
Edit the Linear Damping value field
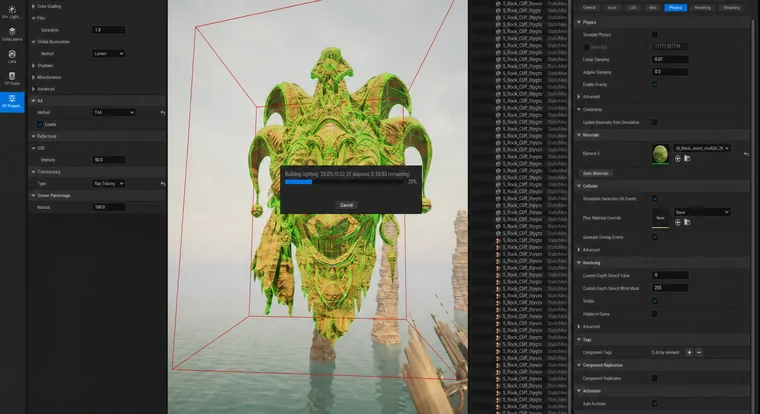click(x=670, y=59)
